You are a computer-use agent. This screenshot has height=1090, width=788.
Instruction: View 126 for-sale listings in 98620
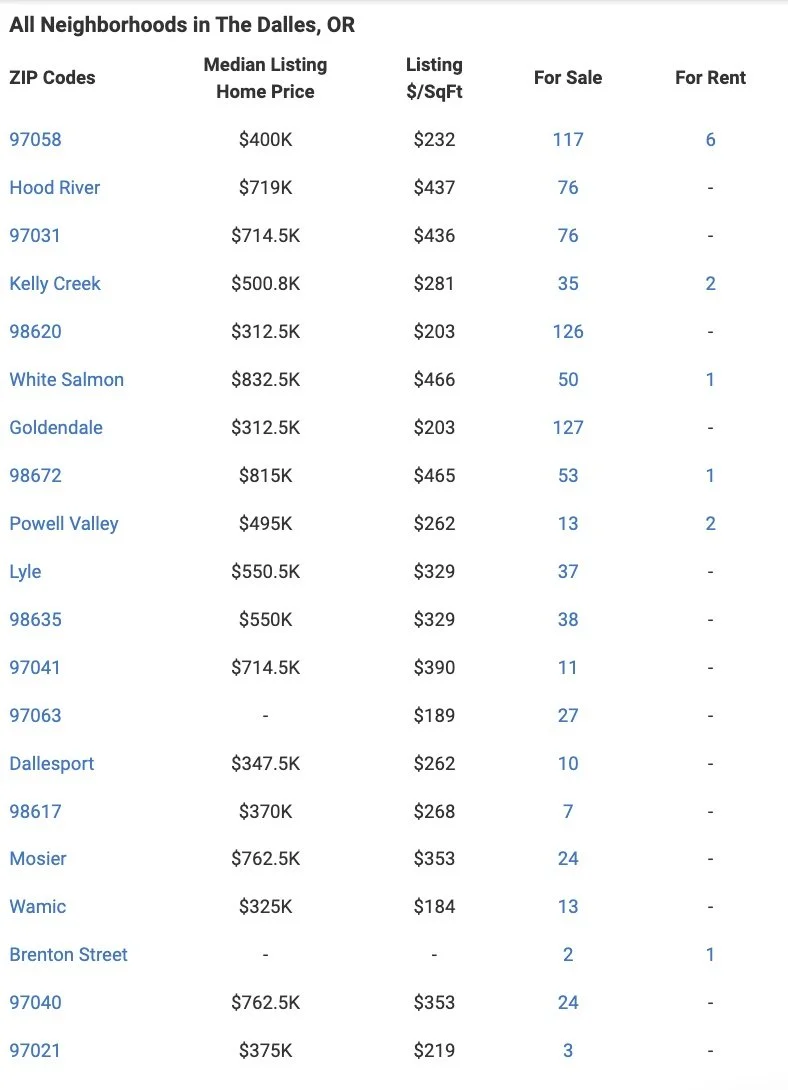click(568, 332)
